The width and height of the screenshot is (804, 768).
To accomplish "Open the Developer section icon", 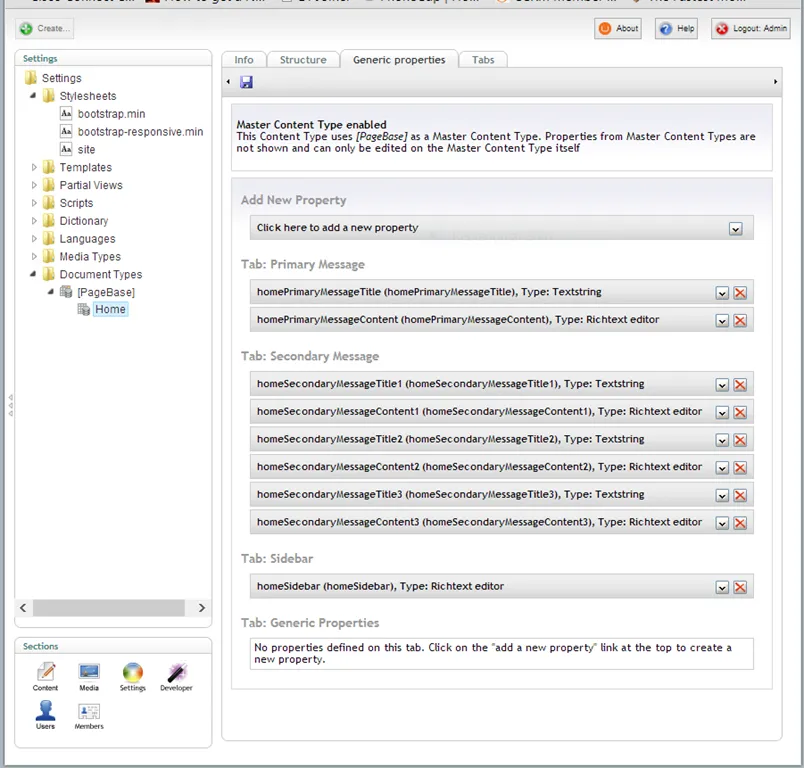I will pyautogui.click(x=176, y=674).
